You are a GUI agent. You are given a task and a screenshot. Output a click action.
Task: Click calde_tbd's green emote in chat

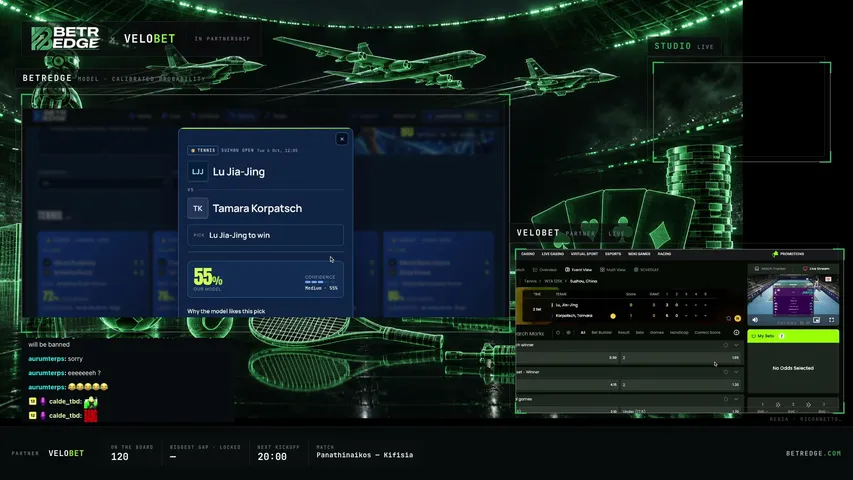[91, 402]
